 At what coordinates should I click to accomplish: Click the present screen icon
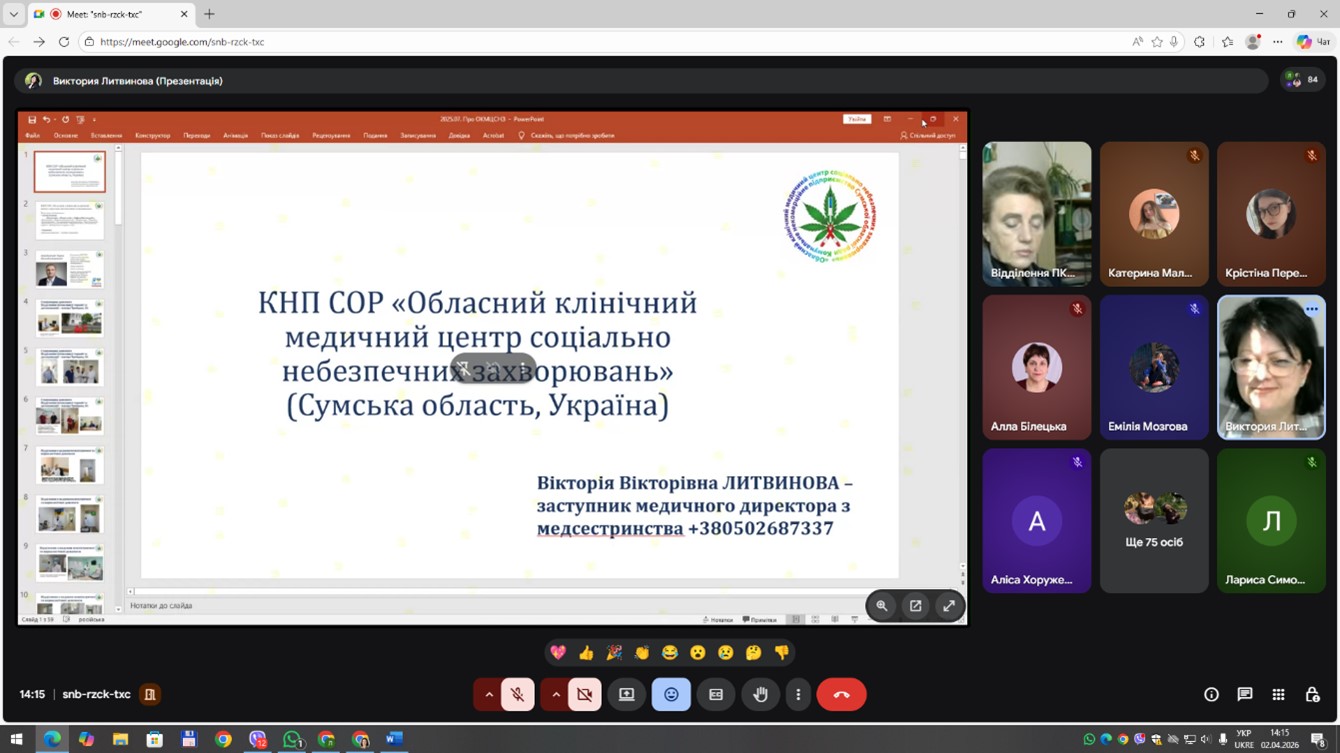pos(627,695)
